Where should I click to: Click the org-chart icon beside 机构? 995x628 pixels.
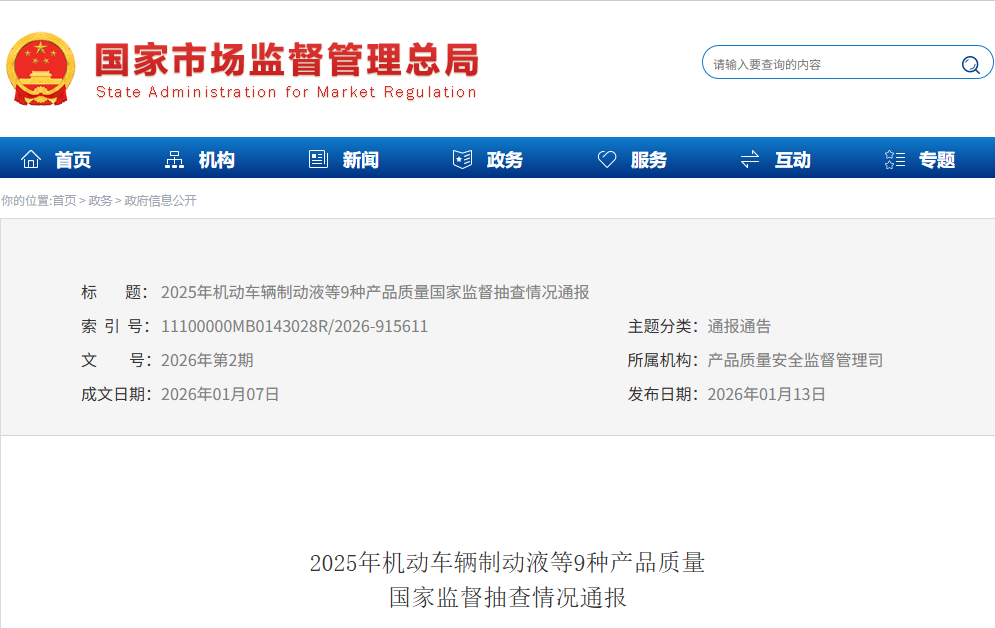(174, 160)
